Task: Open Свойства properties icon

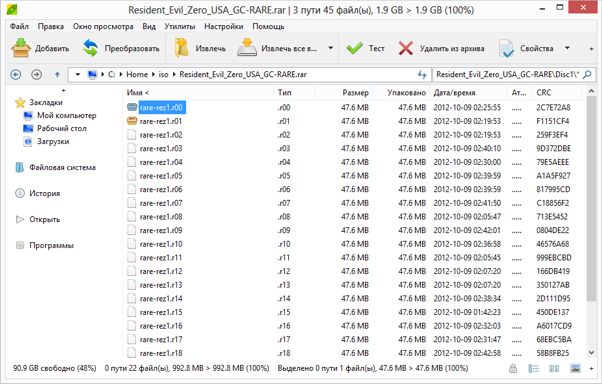Action: (x=506, y=48)
